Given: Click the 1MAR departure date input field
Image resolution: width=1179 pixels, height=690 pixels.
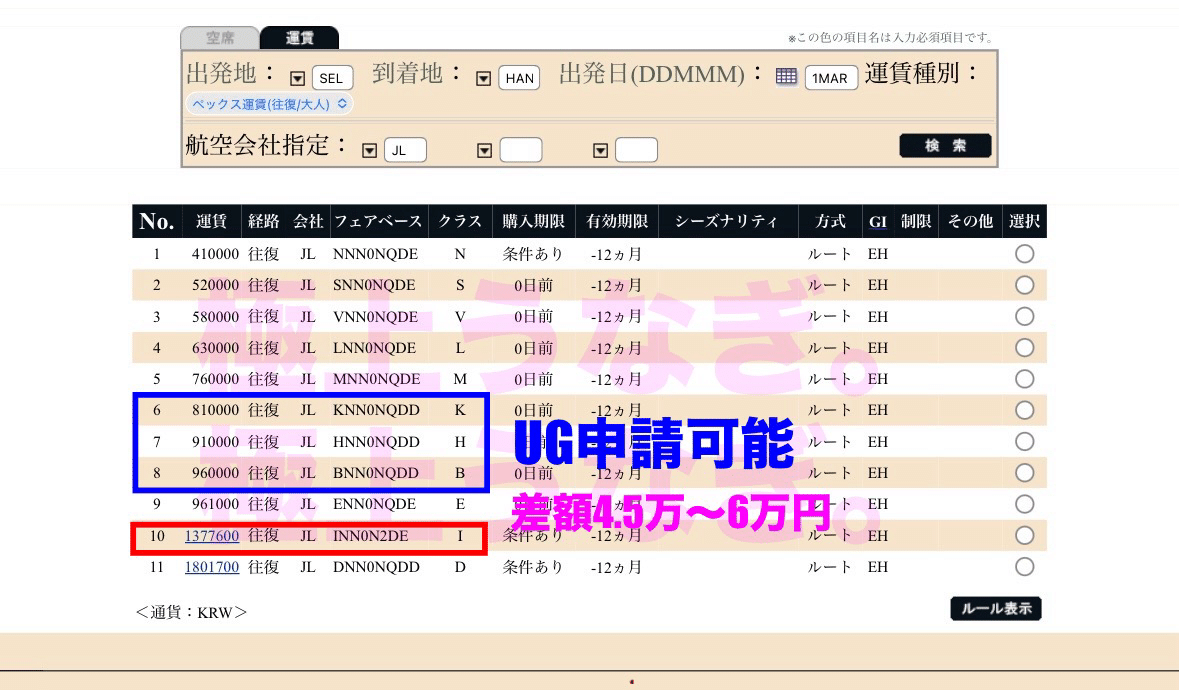Looking at the screenshot, I should click(831, 76).
